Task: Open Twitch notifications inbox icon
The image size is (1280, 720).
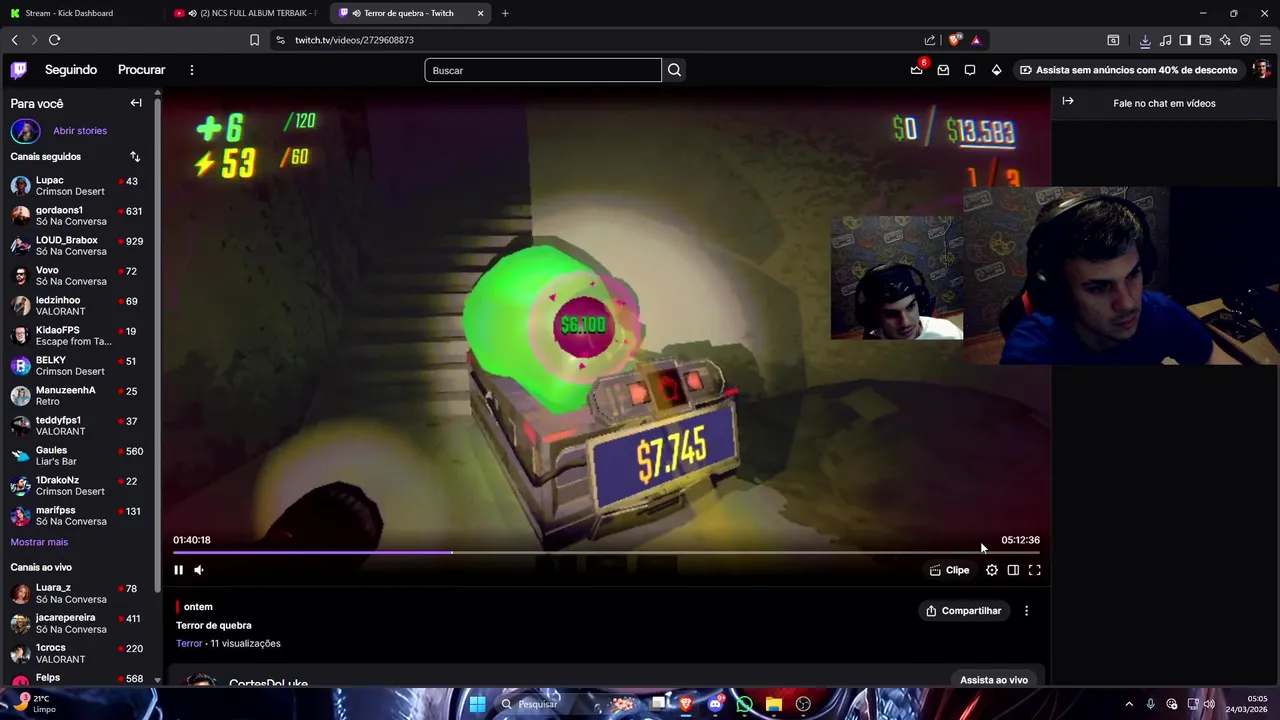Action: pyautogui.click(x=943, y=70)
